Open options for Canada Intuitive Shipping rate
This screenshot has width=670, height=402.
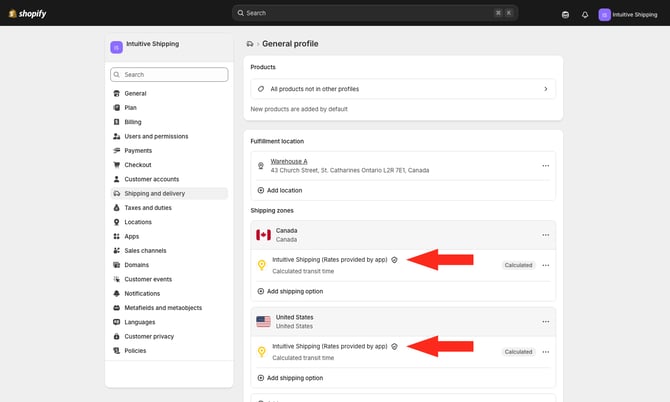click(x=546, y=266)
